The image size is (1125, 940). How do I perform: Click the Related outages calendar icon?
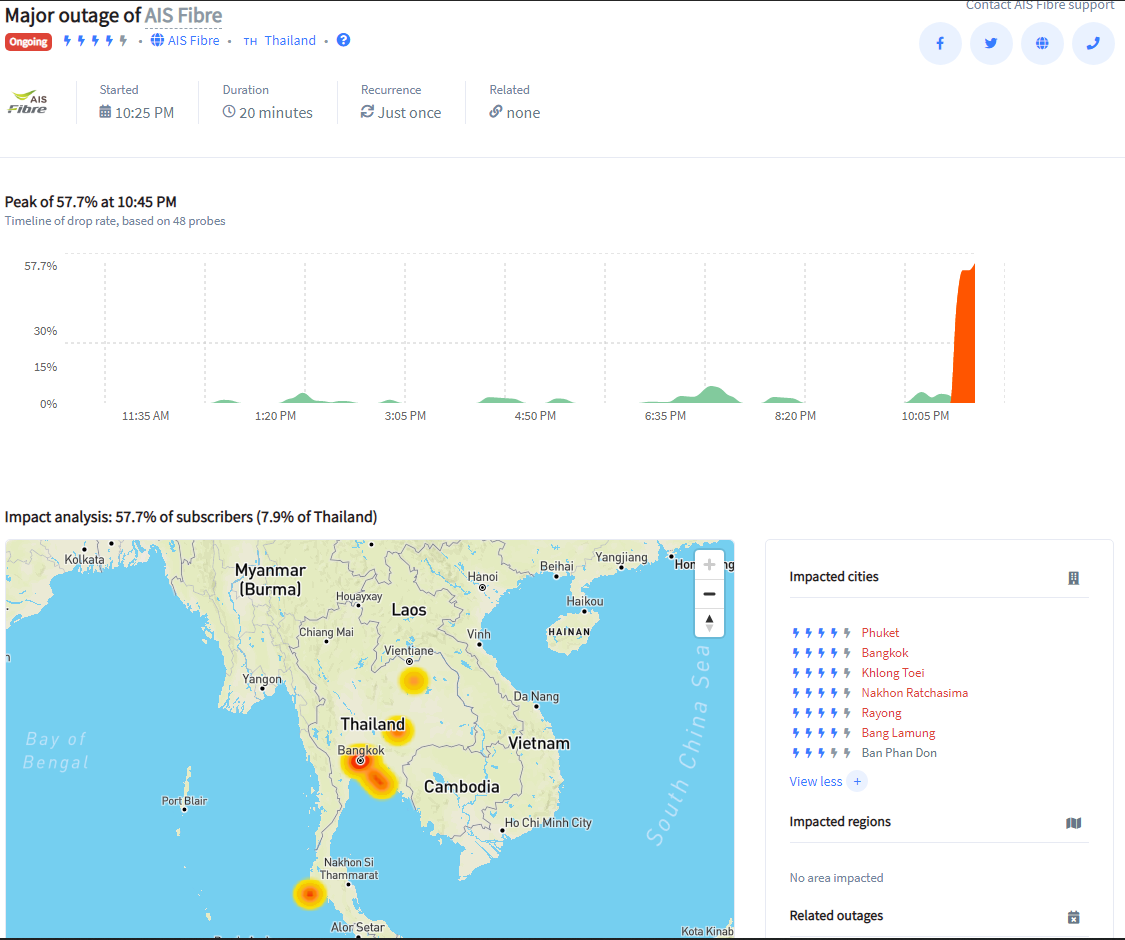[x=1073, y=917]
